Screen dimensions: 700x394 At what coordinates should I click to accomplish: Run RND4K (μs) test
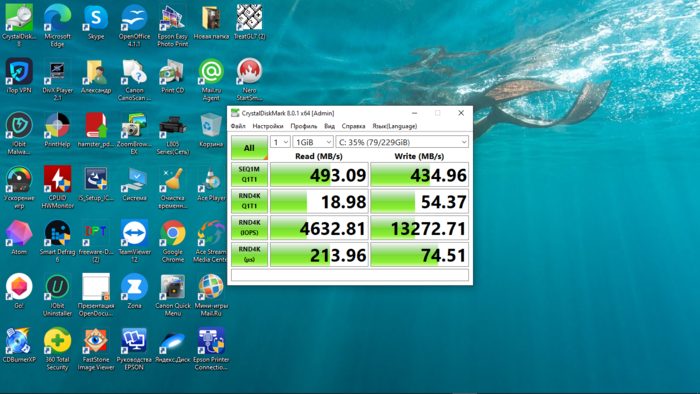click(x=249, y=254)
